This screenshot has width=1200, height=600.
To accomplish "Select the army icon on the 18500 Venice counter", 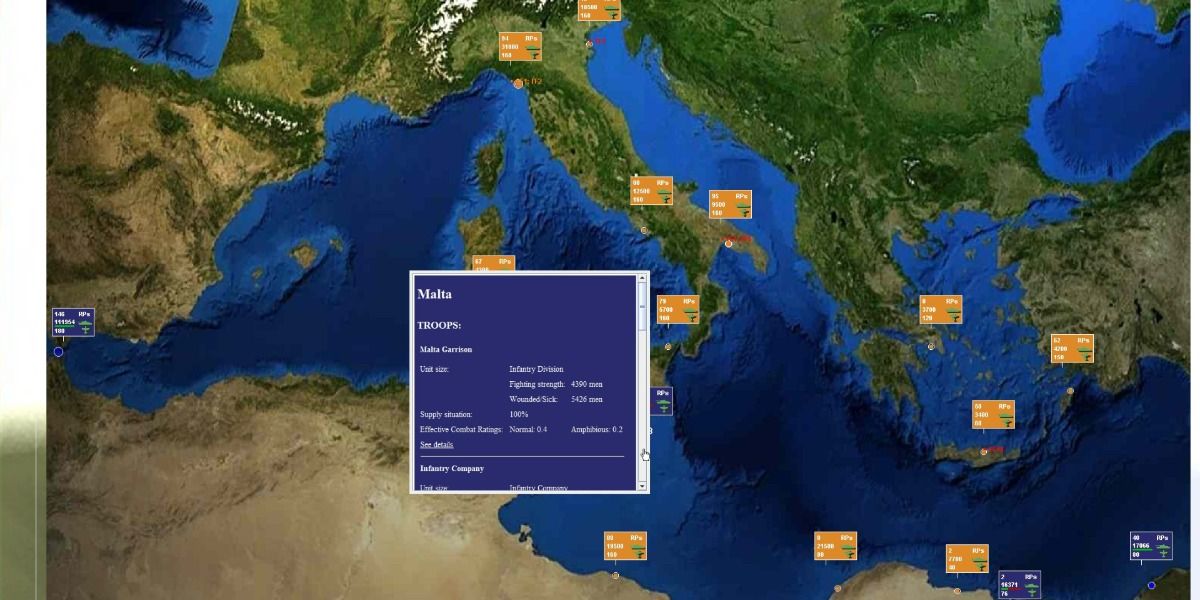I will (611, 8).
